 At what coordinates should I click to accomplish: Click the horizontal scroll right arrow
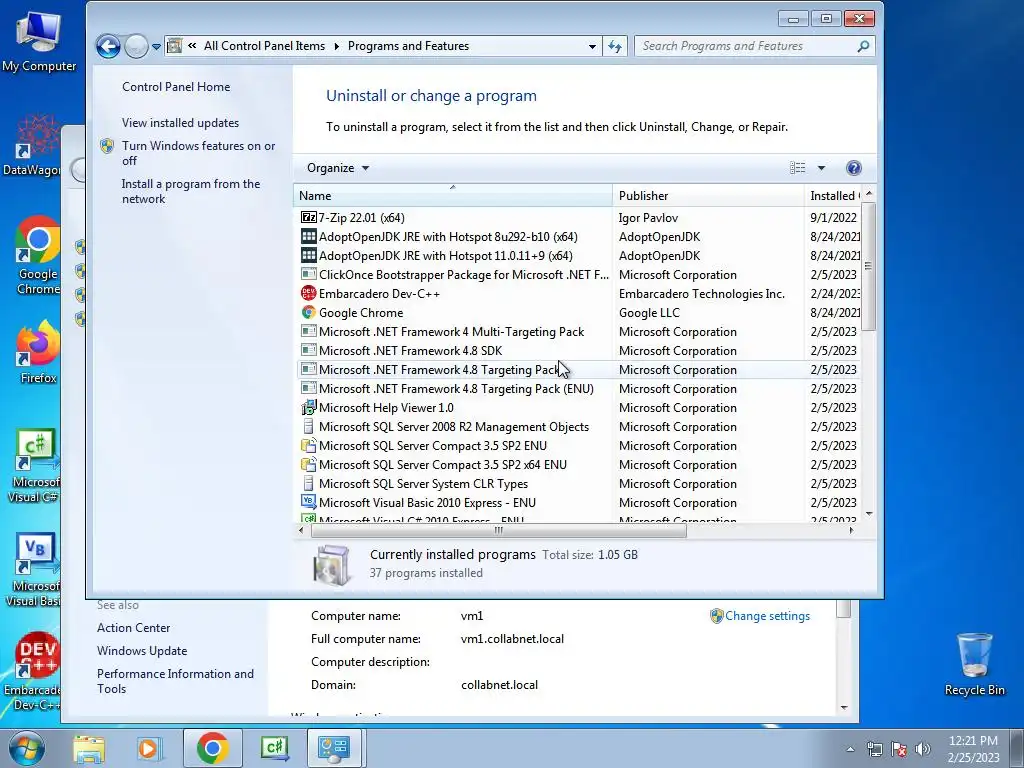point(851,530)
